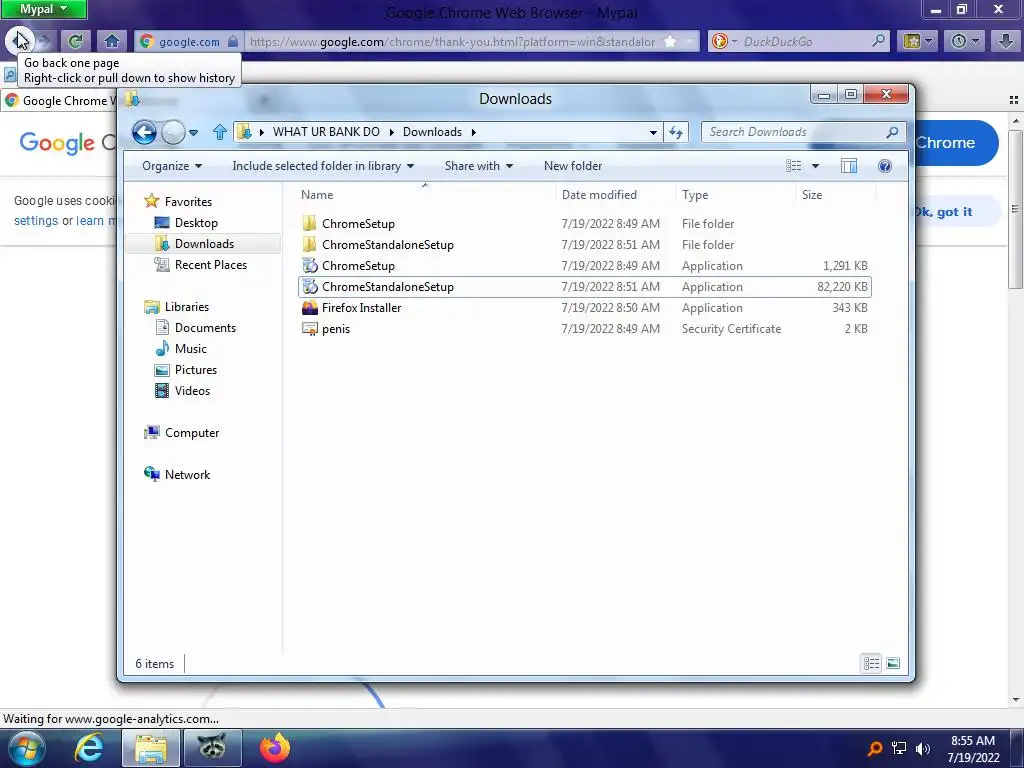Open Include selected folder in library dropdown
The image size is (1024, 768).
(323, 166)
